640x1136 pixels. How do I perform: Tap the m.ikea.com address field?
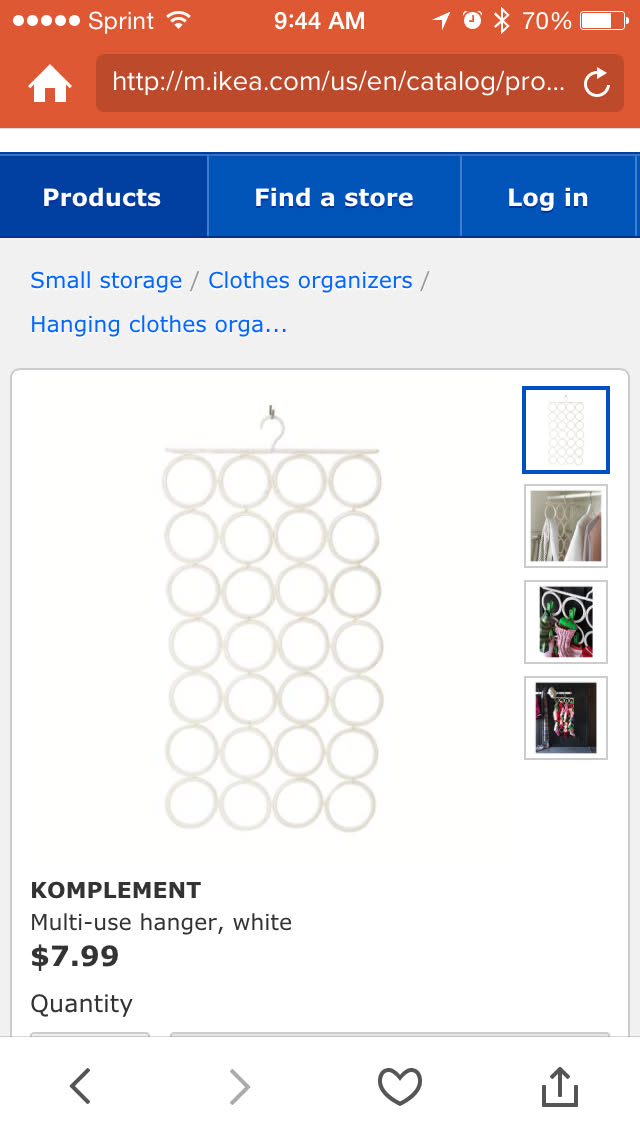(340, 82)
